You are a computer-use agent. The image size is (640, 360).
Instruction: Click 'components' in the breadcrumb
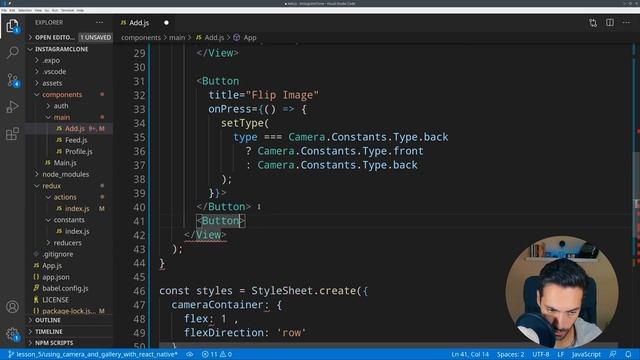coord(141,38)
